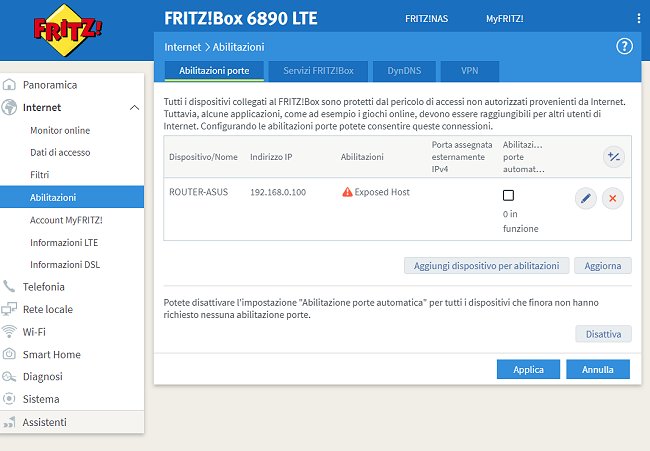Click the Sistema gear icon
This screenshot has width=650, height=451.
click(x=9, y=399)
